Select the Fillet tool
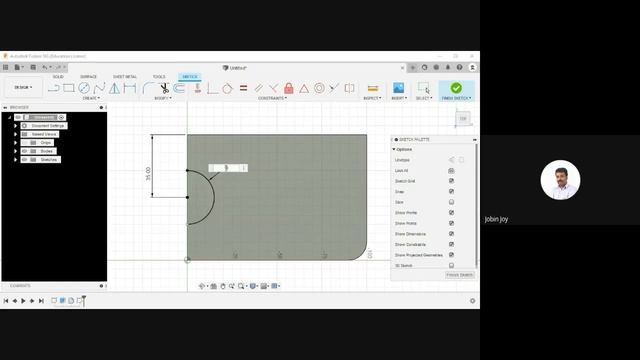Viewport: 640px width, 360px height. pyautogui.click(x=148, y=88)
